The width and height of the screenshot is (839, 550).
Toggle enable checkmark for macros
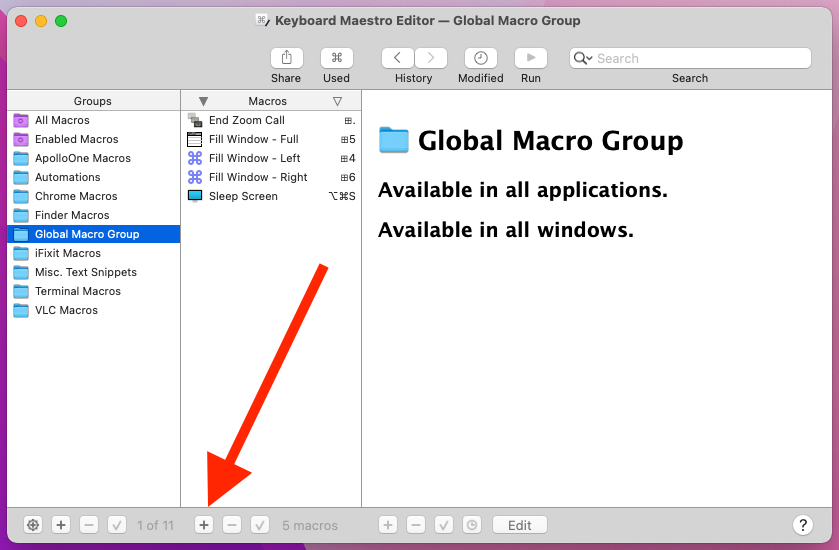click(260, 525)
